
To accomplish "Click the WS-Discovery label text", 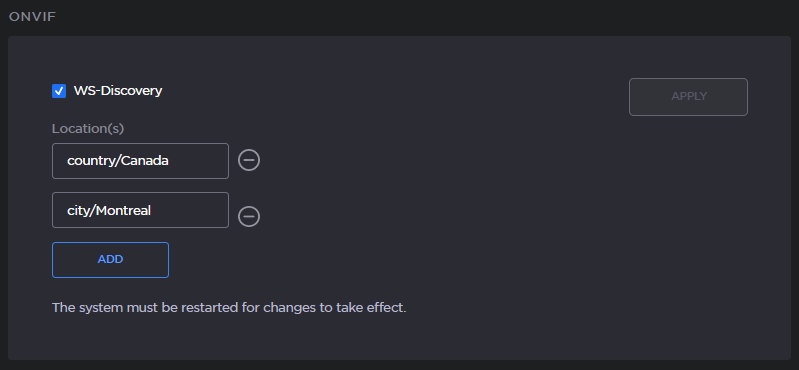I will (118, 91).
